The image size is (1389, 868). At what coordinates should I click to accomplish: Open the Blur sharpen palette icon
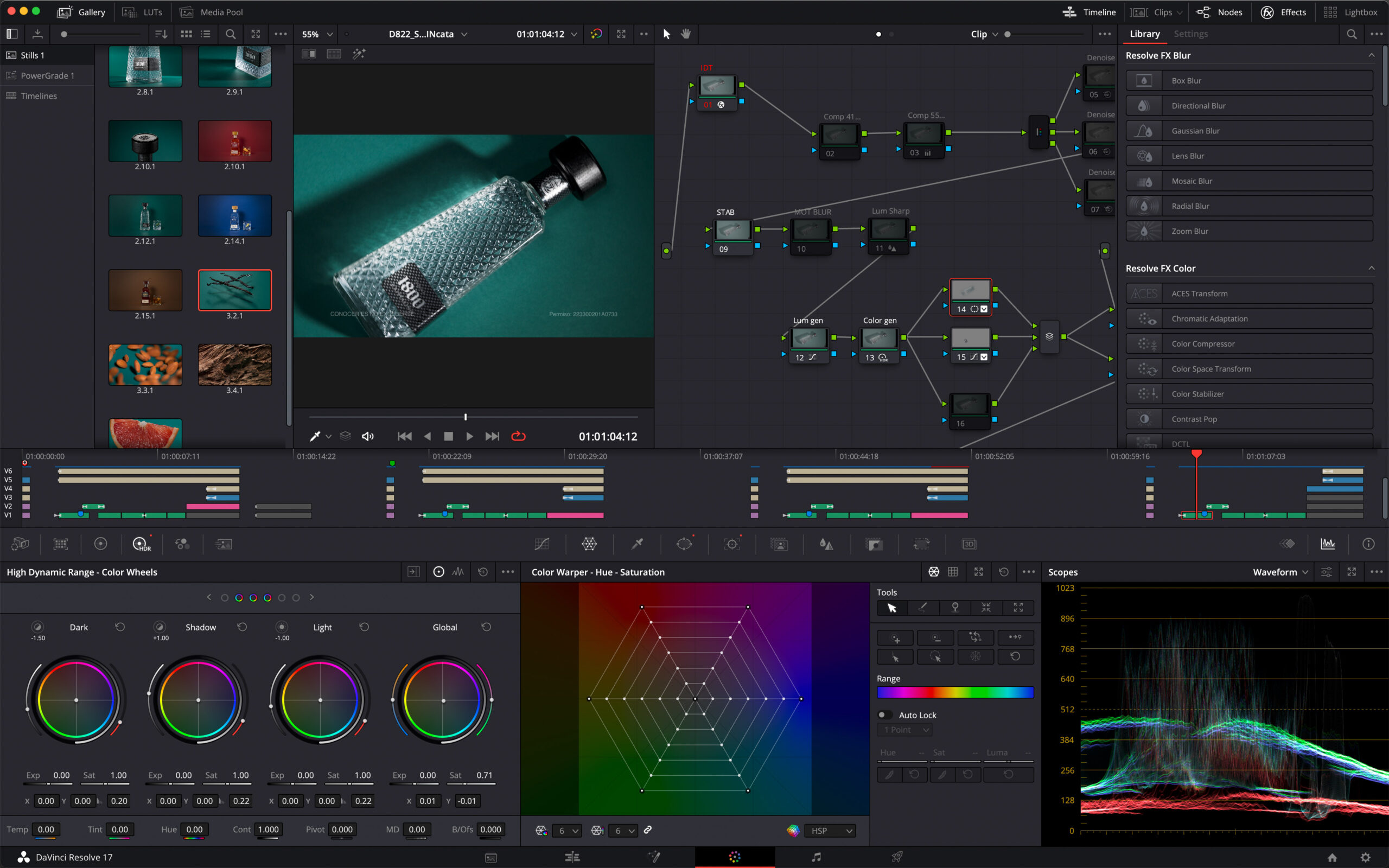point(826,544)
